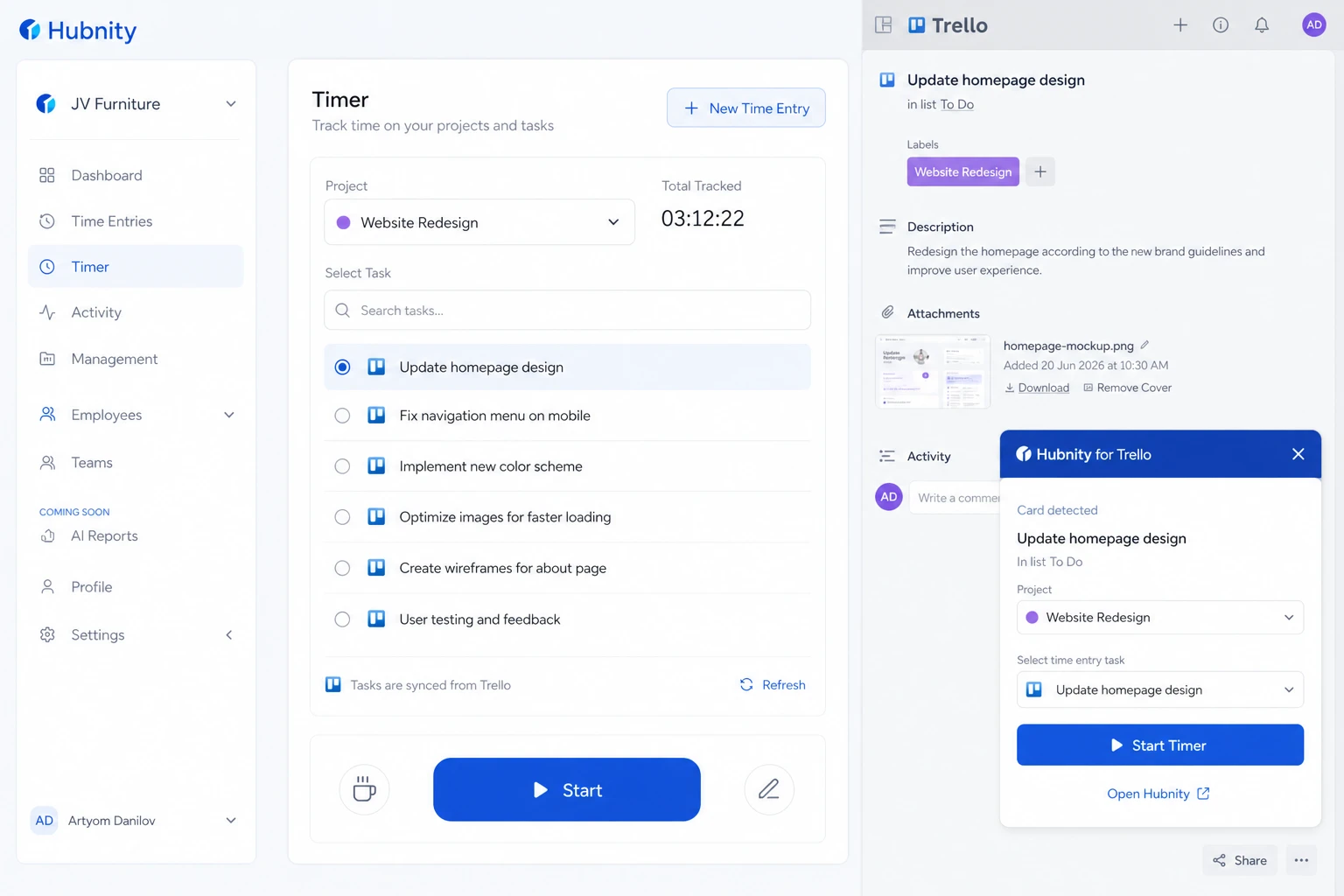This screenshot has width=1344, height=896.
Task: Toggle the Trello board panel icon
Action: pos(884,24)
